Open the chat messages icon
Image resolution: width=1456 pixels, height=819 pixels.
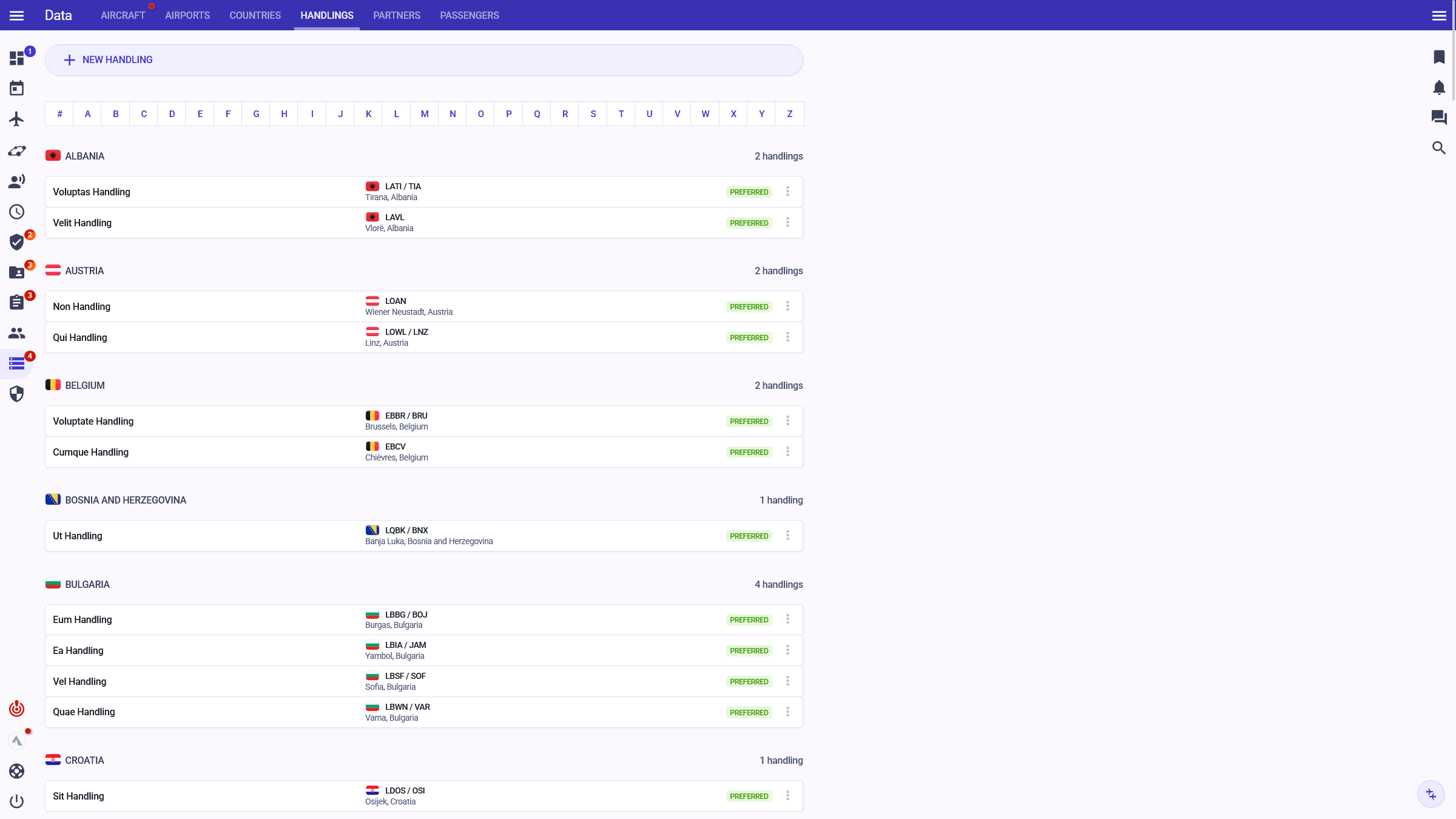point(1438,117)
